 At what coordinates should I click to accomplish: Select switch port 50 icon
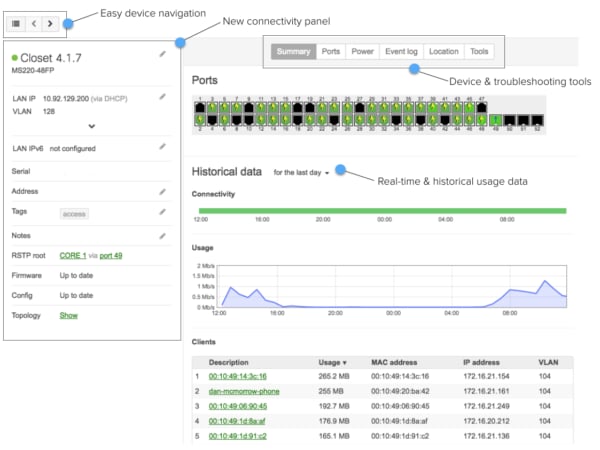click(510, 120)
